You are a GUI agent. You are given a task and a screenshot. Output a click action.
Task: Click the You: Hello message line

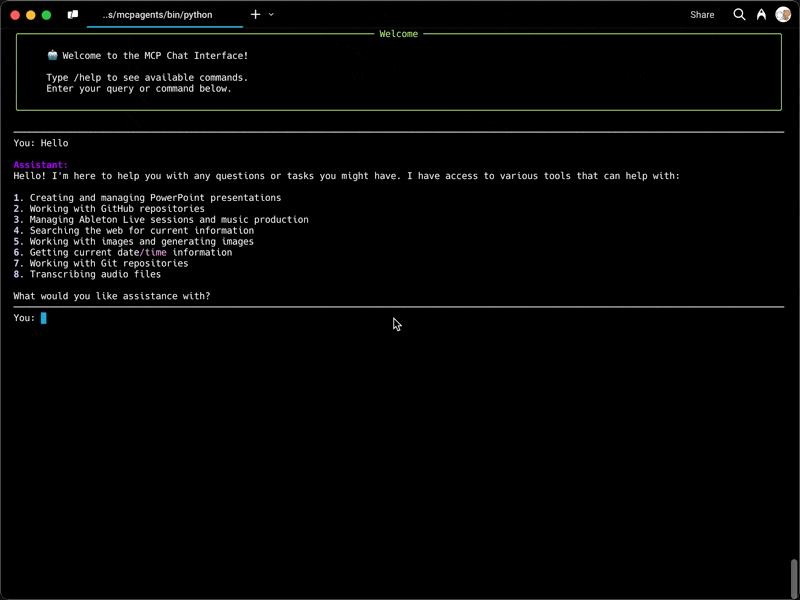(41, 143)
